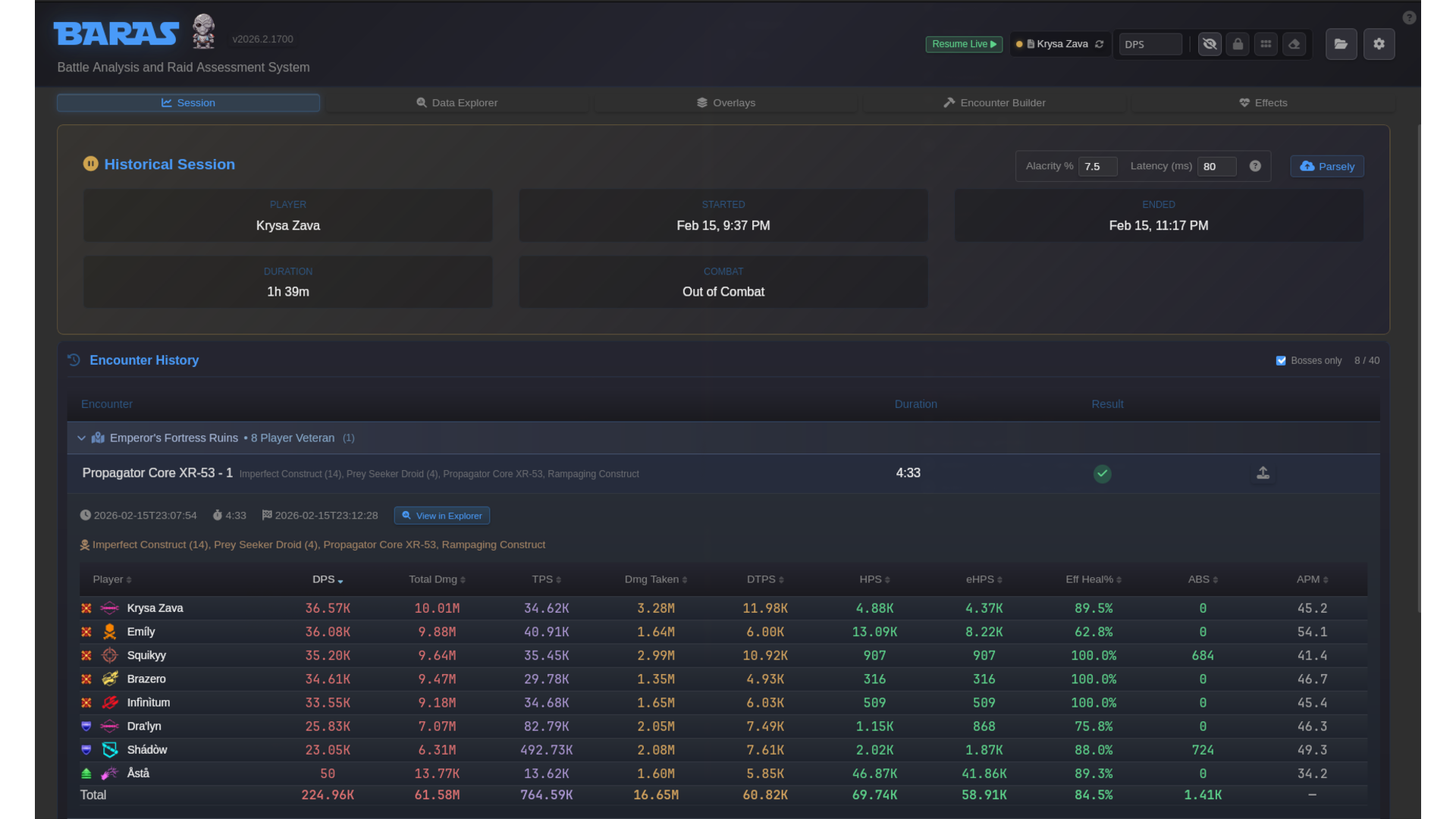Click the Resume Live button
The width and height of the screenshot is (1456, 819).
(x=963, y=44)
